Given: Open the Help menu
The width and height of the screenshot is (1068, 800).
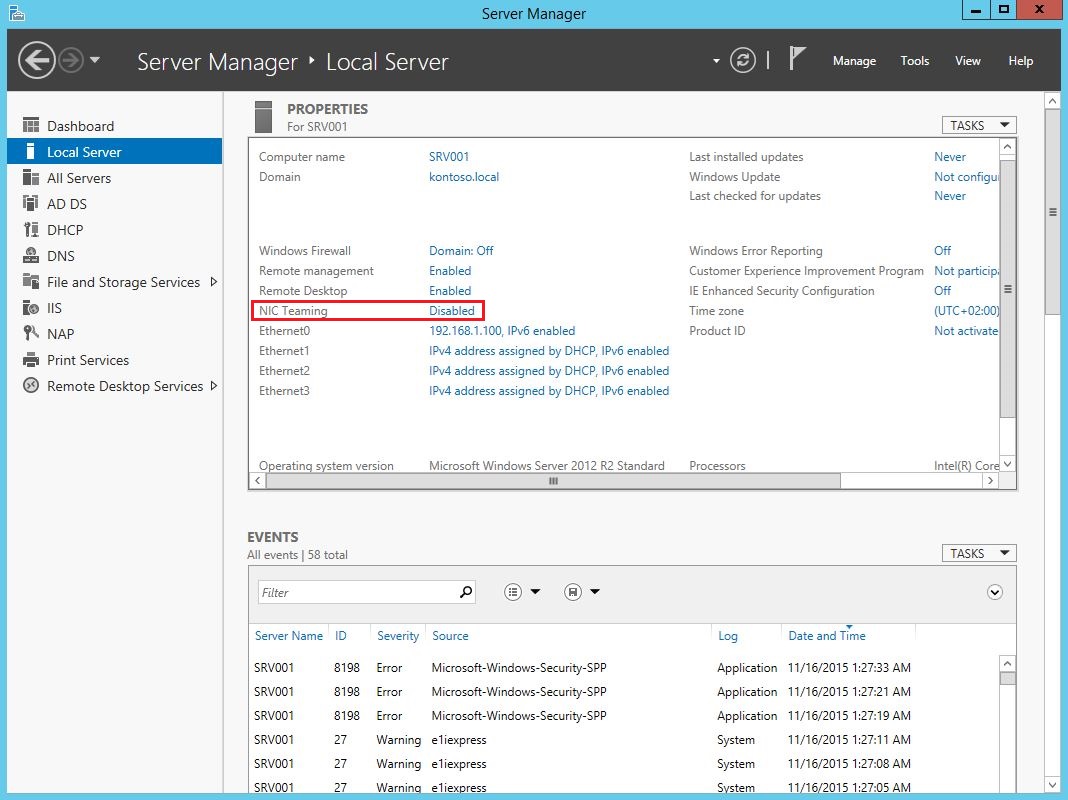Looking at the screenshot, I should [x=1020, y=61].
